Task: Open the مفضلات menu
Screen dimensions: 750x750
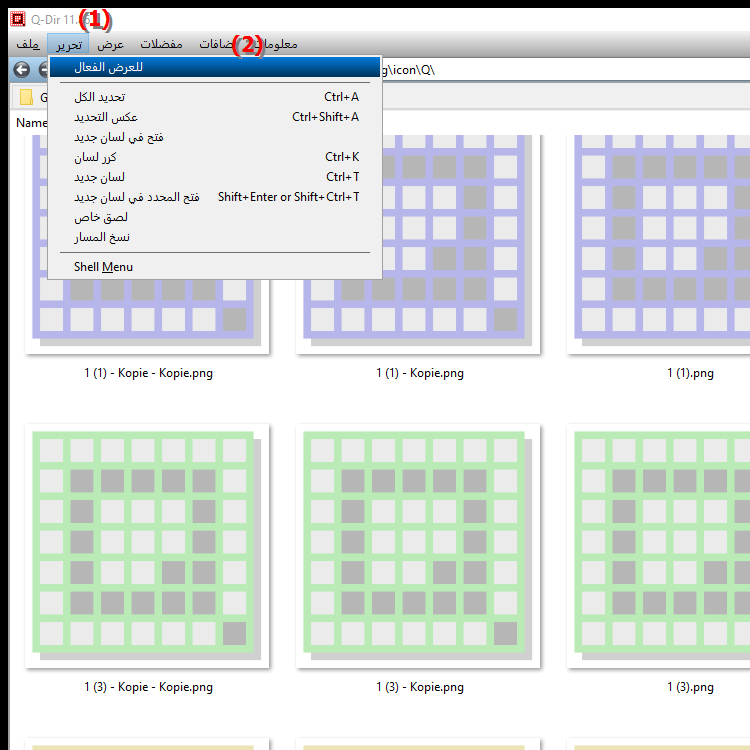Action: (x=161, y=44)
